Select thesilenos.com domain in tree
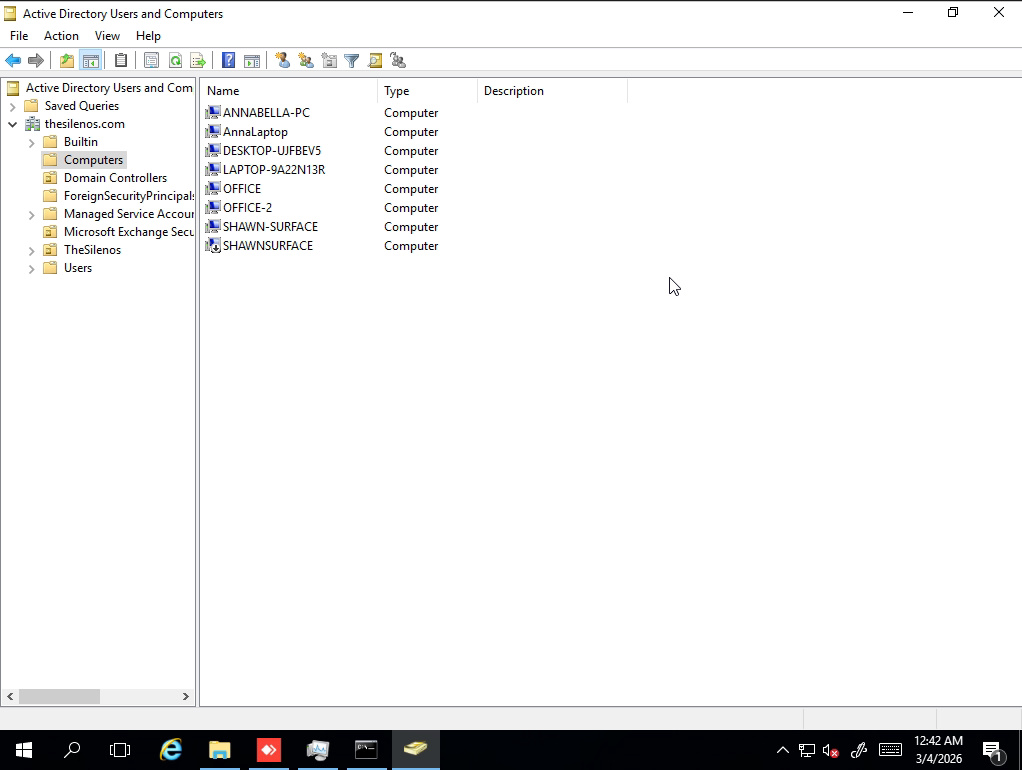Viewport: 1022px width, 770px height. (84, 124)
